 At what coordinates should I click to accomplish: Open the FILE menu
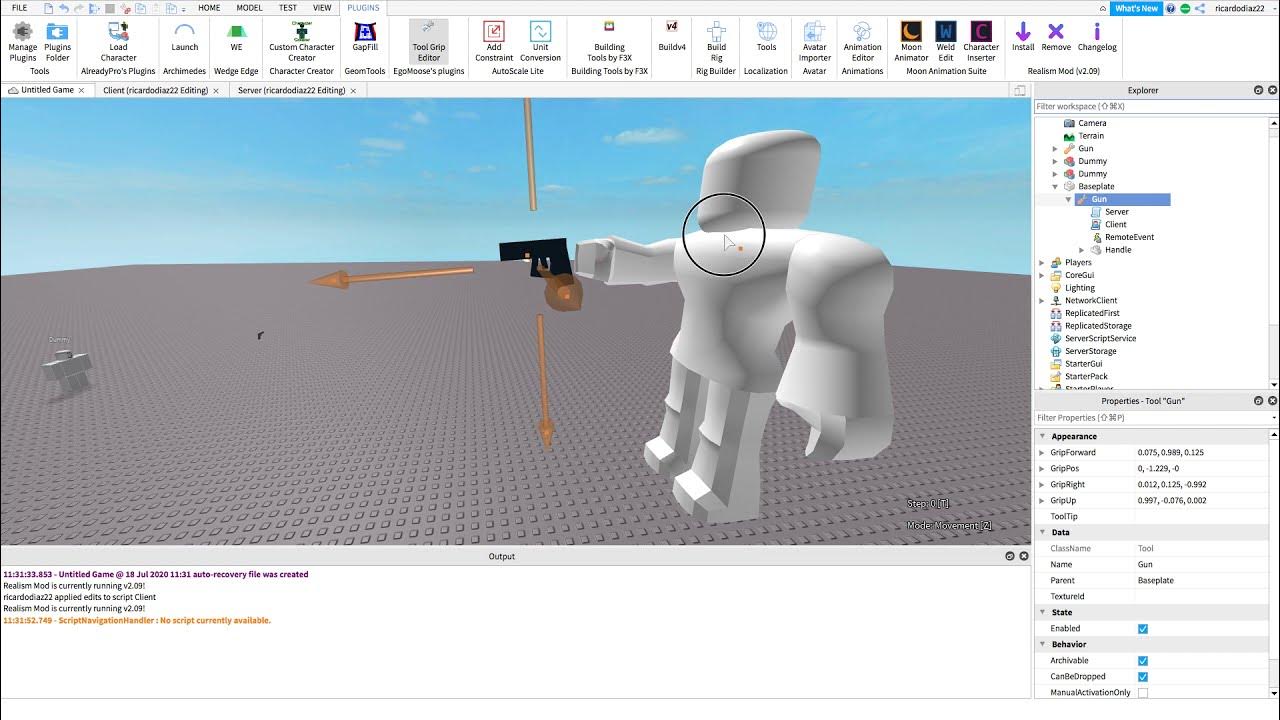coord(19,8)
